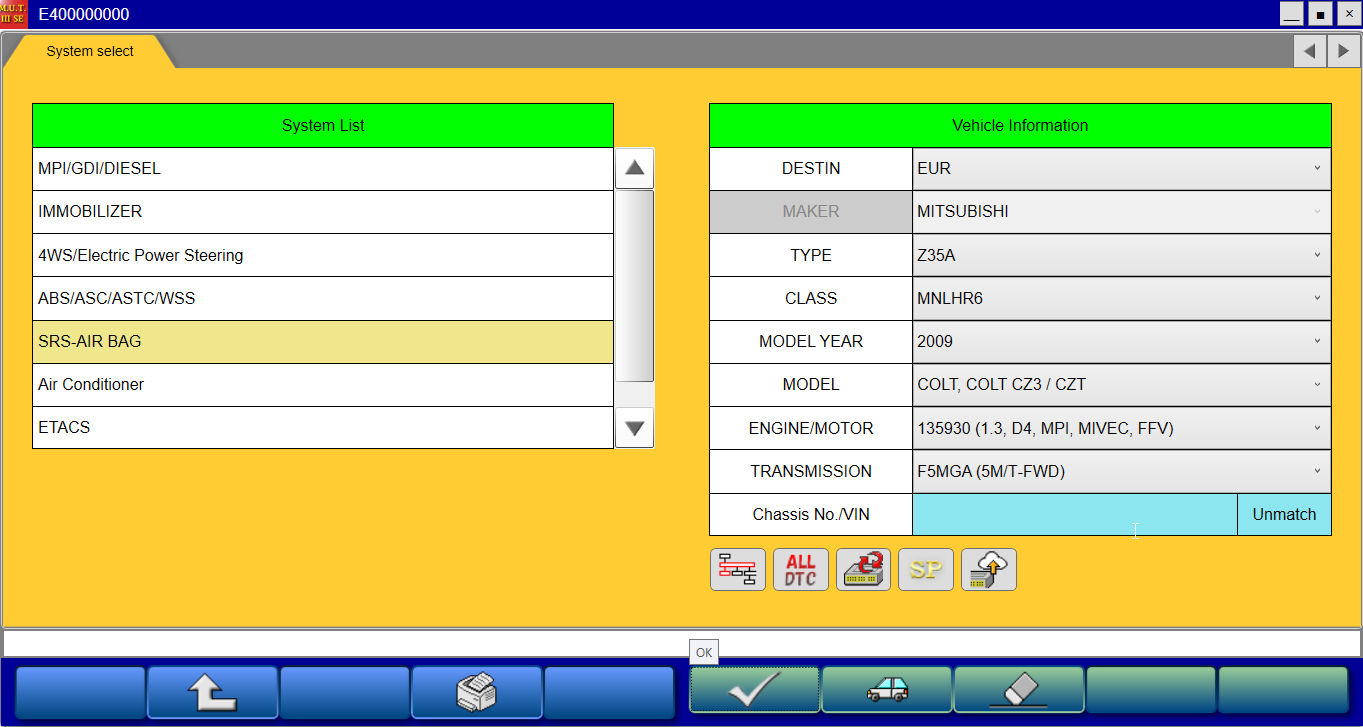Expand the MODEL YEAR dropdown

[x=1121, y=342]
